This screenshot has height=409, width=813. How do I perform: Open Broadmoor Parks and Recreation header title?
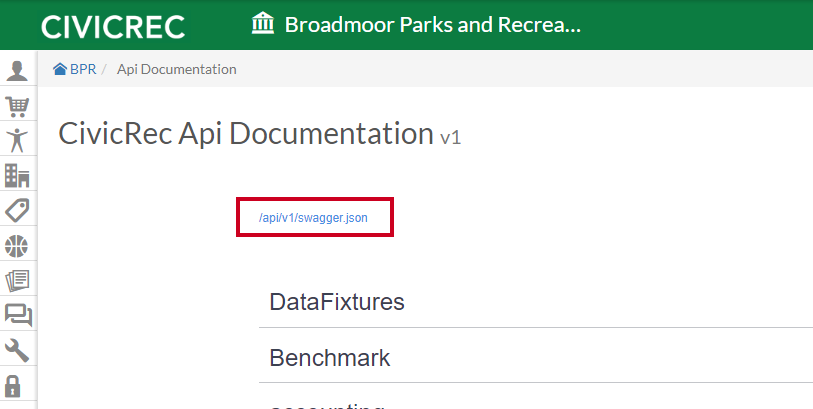pos(432,25)
